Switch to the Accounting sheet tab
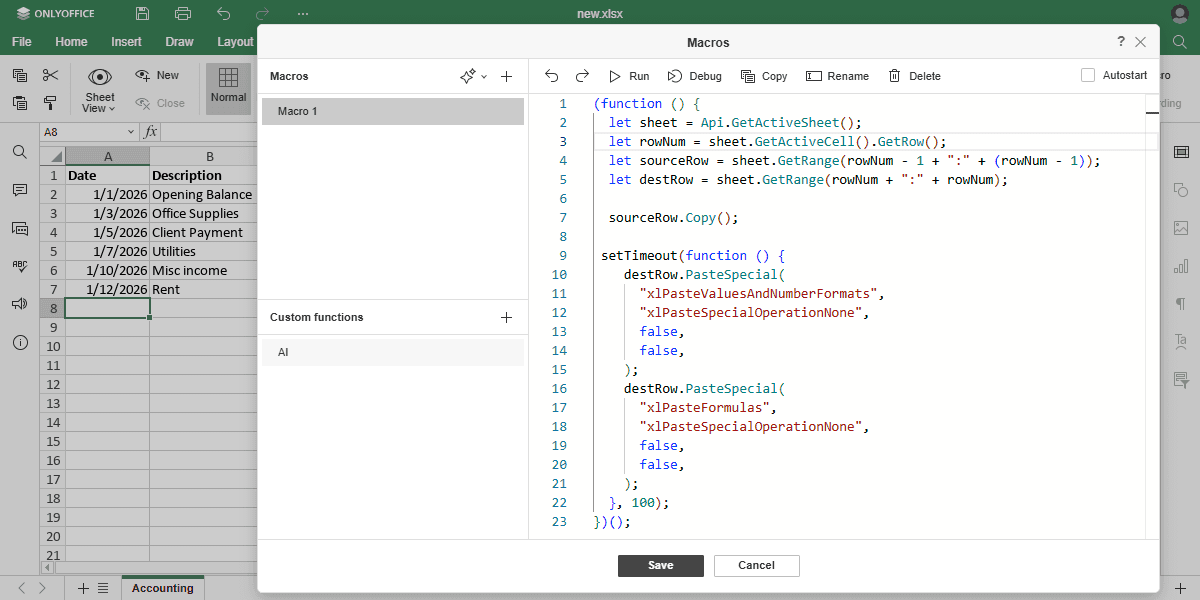Screen dimensions: 1200x600 pyautogui.click(x=162, y=588)
